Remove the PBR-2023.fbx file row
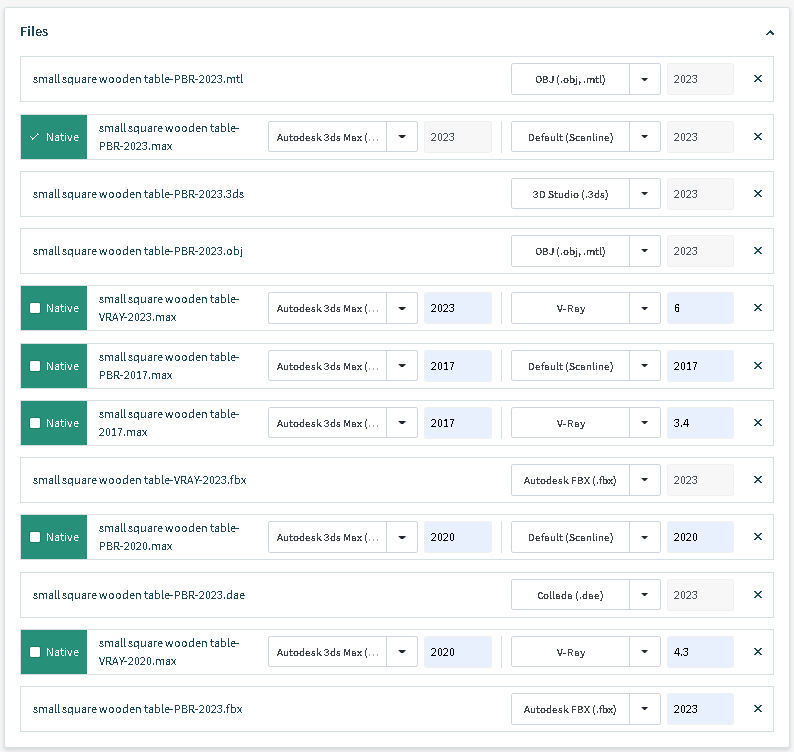The image size is (794, 752). pyautogui.click(x=757, y=709)
